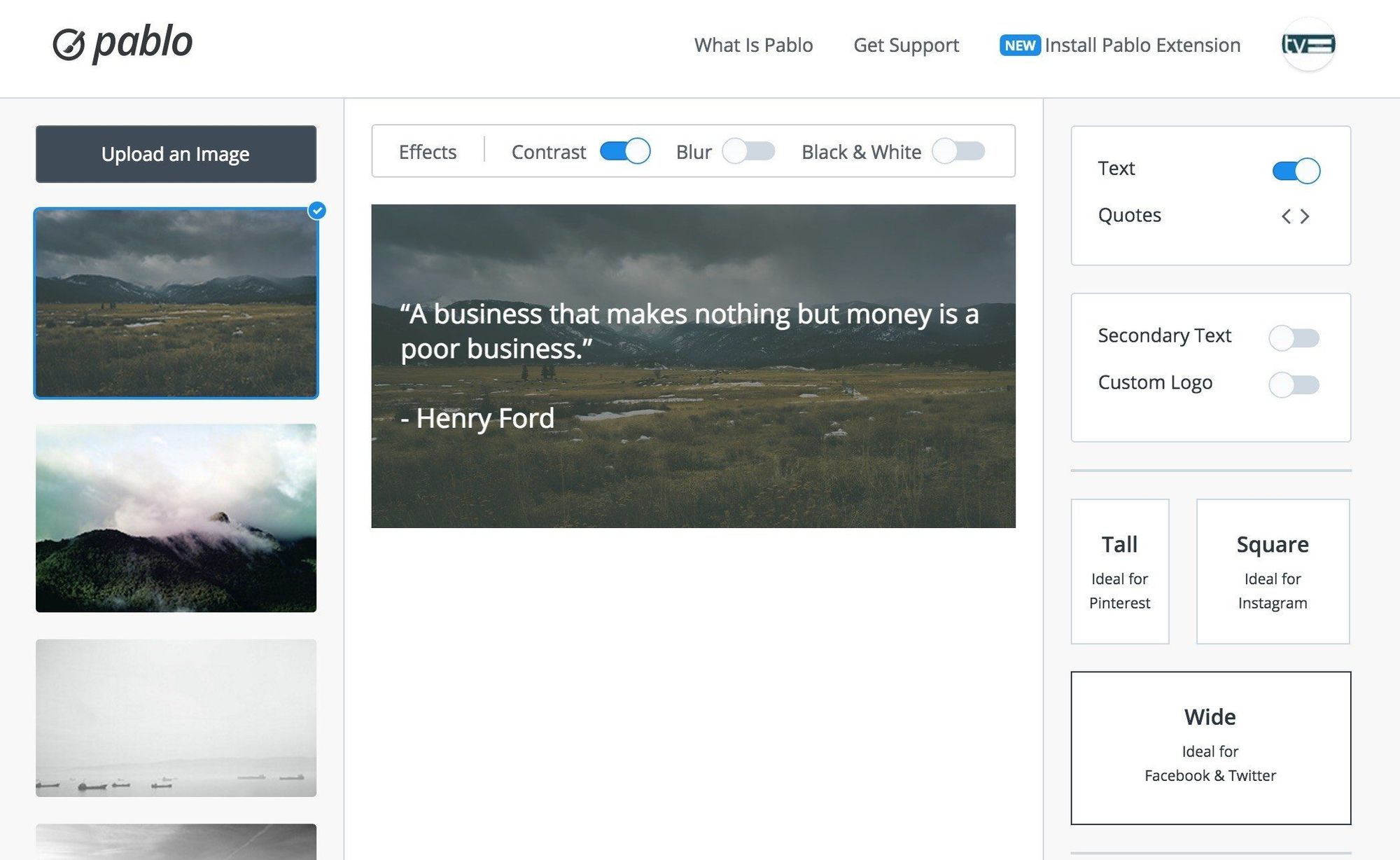Click Install Pablo Extension link
This screenshot has height=860, width=1400.
point(1142,46)
